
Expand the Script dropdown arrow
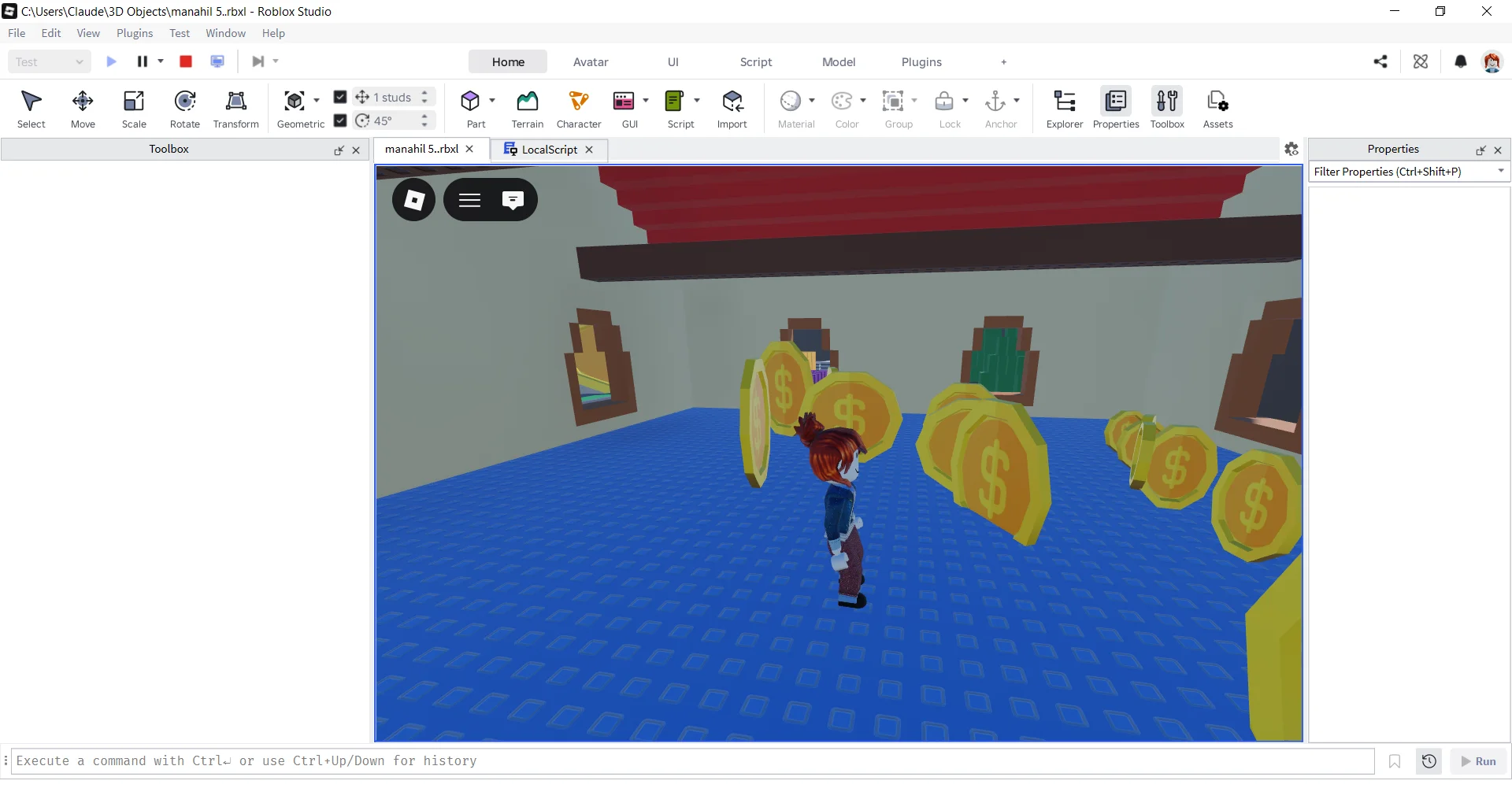click(697, 101)
